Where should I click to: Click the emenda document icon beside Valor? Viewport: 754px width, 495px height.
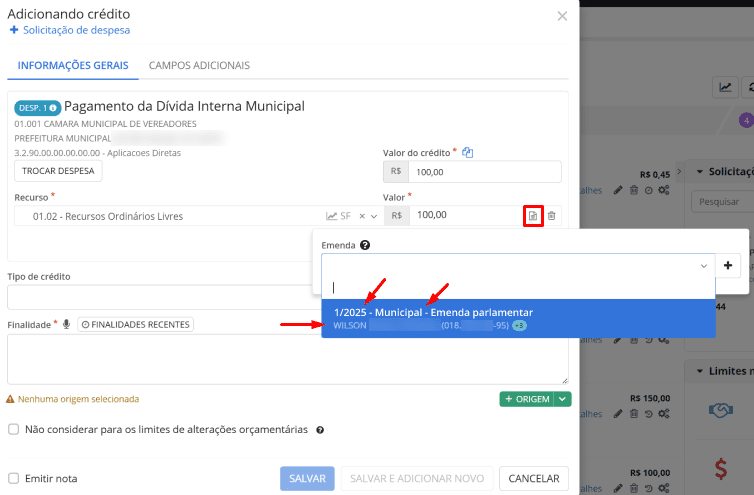[533, 216]
